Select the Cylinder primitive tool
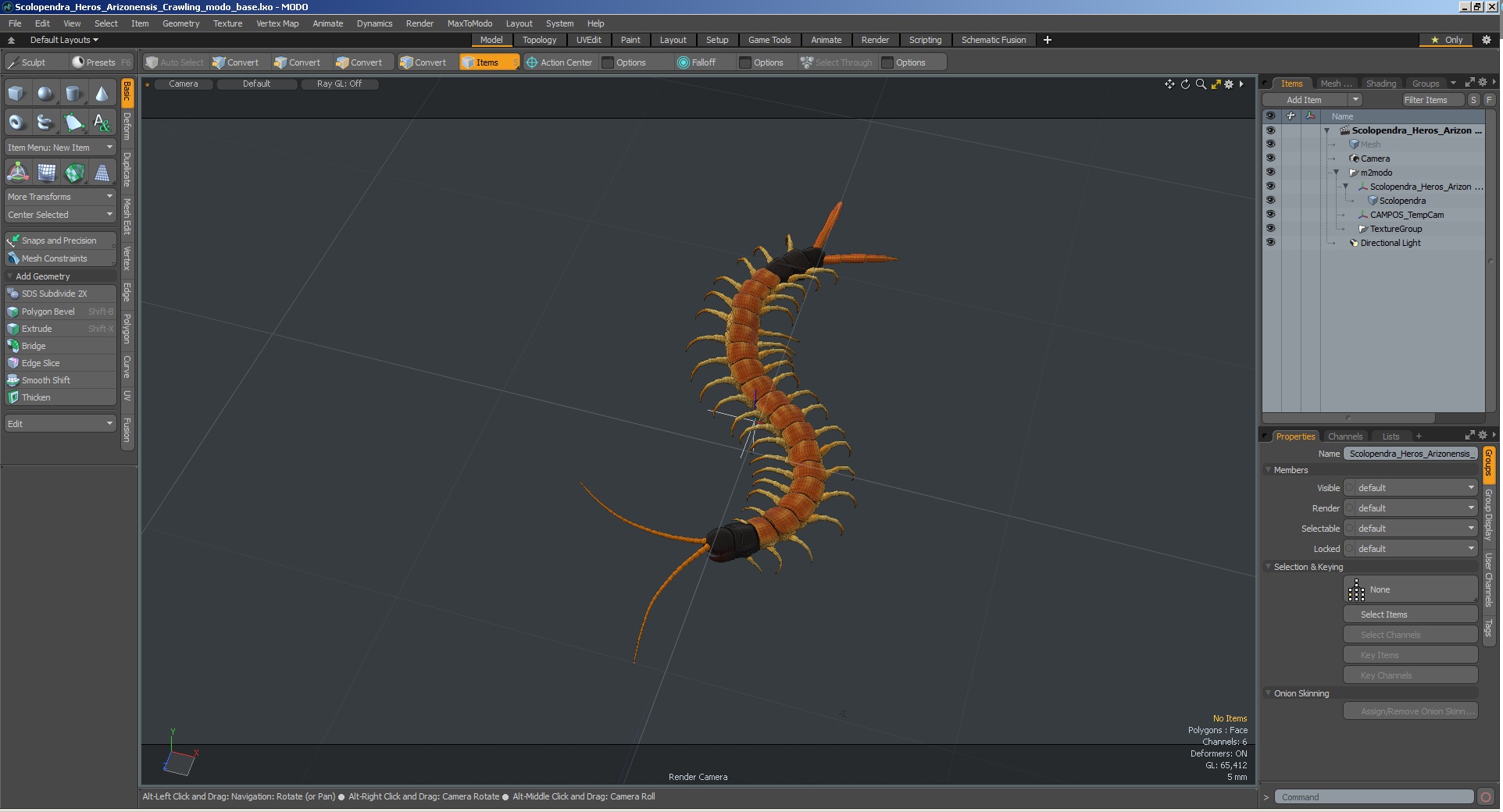This screenshot has width=1503, height=812. 73,94
